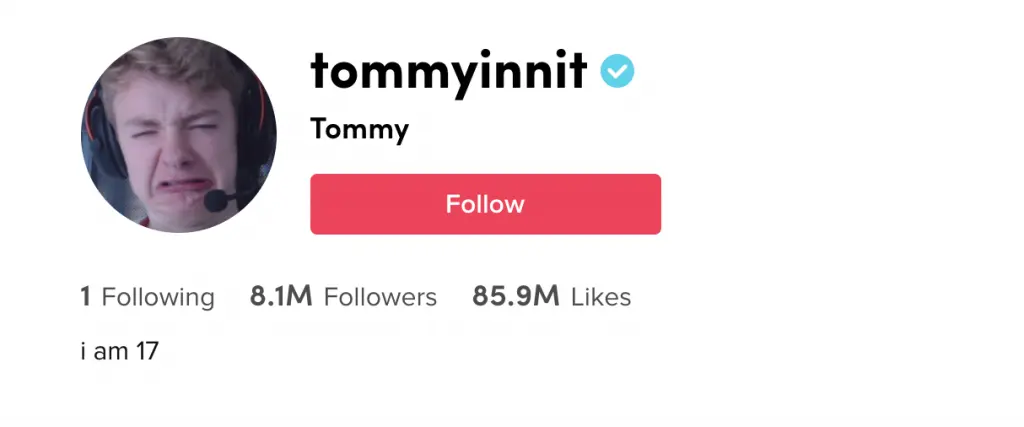
Task: Click the right edge of the Follow button
Action: click(x=651, y=204)
